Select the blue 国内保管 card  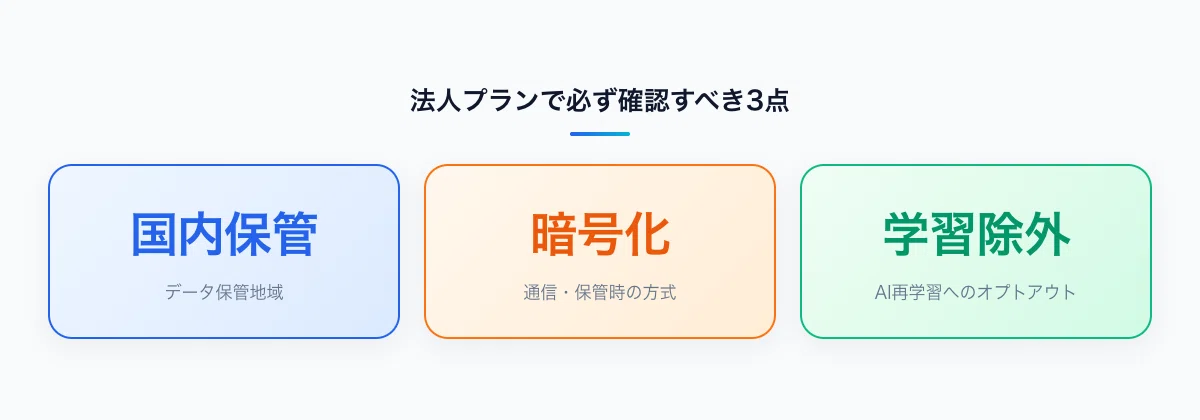(224, 251)
